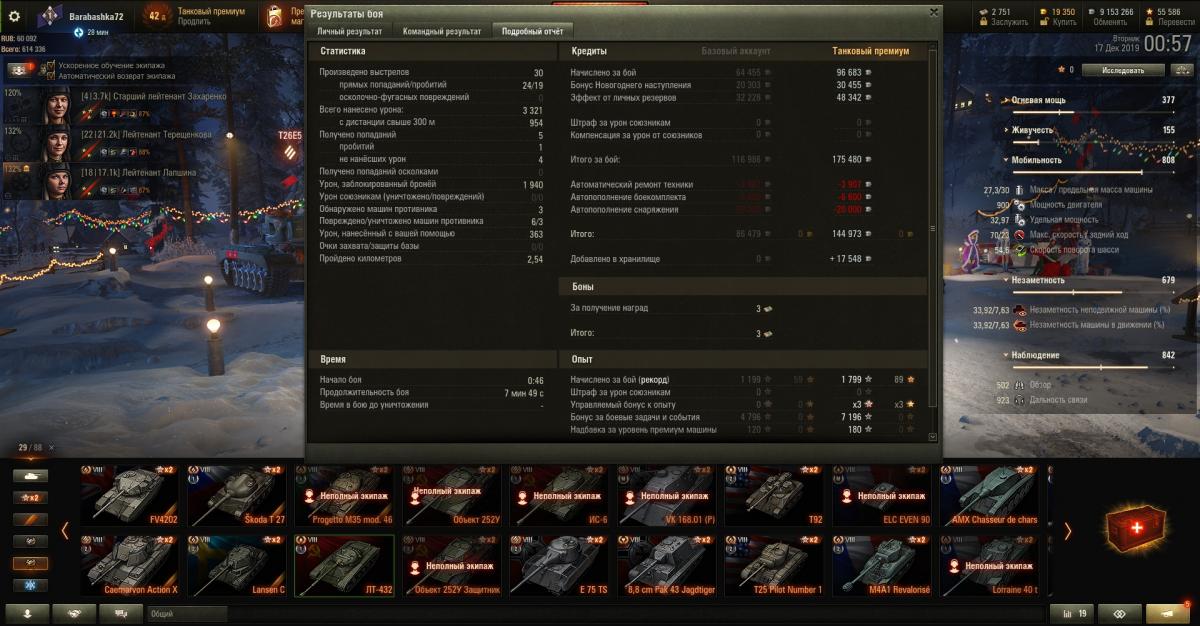Click the view range Обзор icon
This screenshot has width=1200, height=626.
pos(1021,385)
